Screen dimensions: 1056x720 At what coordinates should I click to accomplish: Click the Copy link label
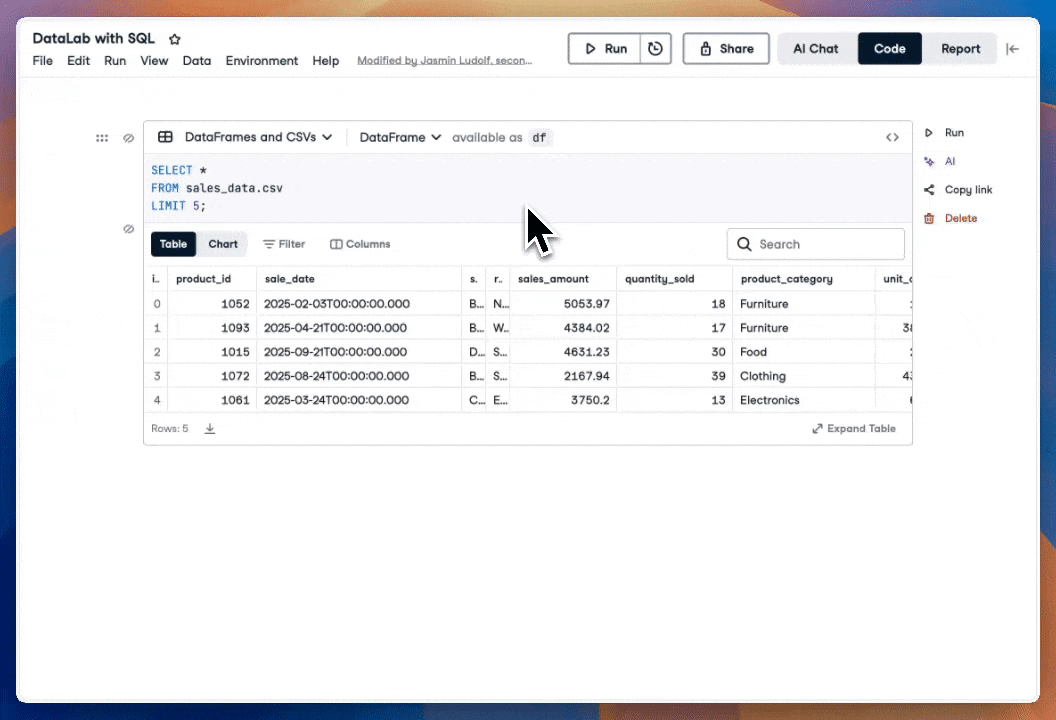(968, 190)
